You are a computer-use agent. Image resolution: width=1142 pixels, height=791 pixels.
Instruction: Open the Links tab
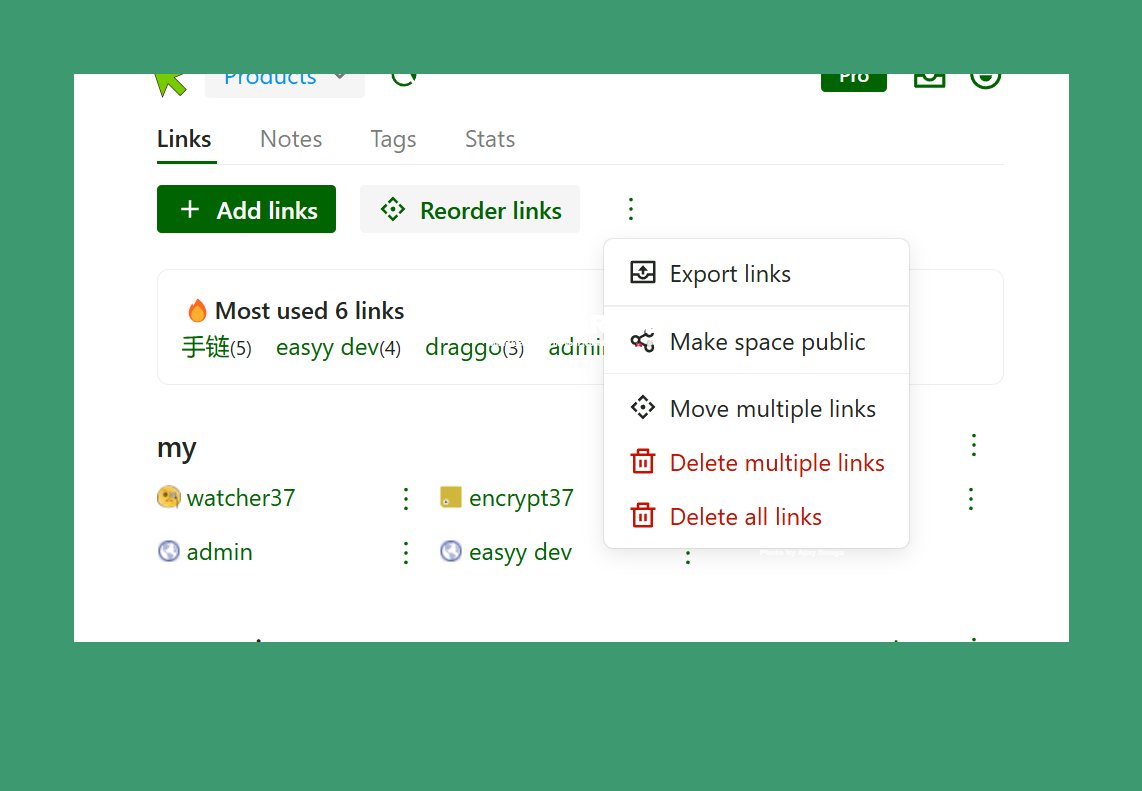[x=184, y=138]
